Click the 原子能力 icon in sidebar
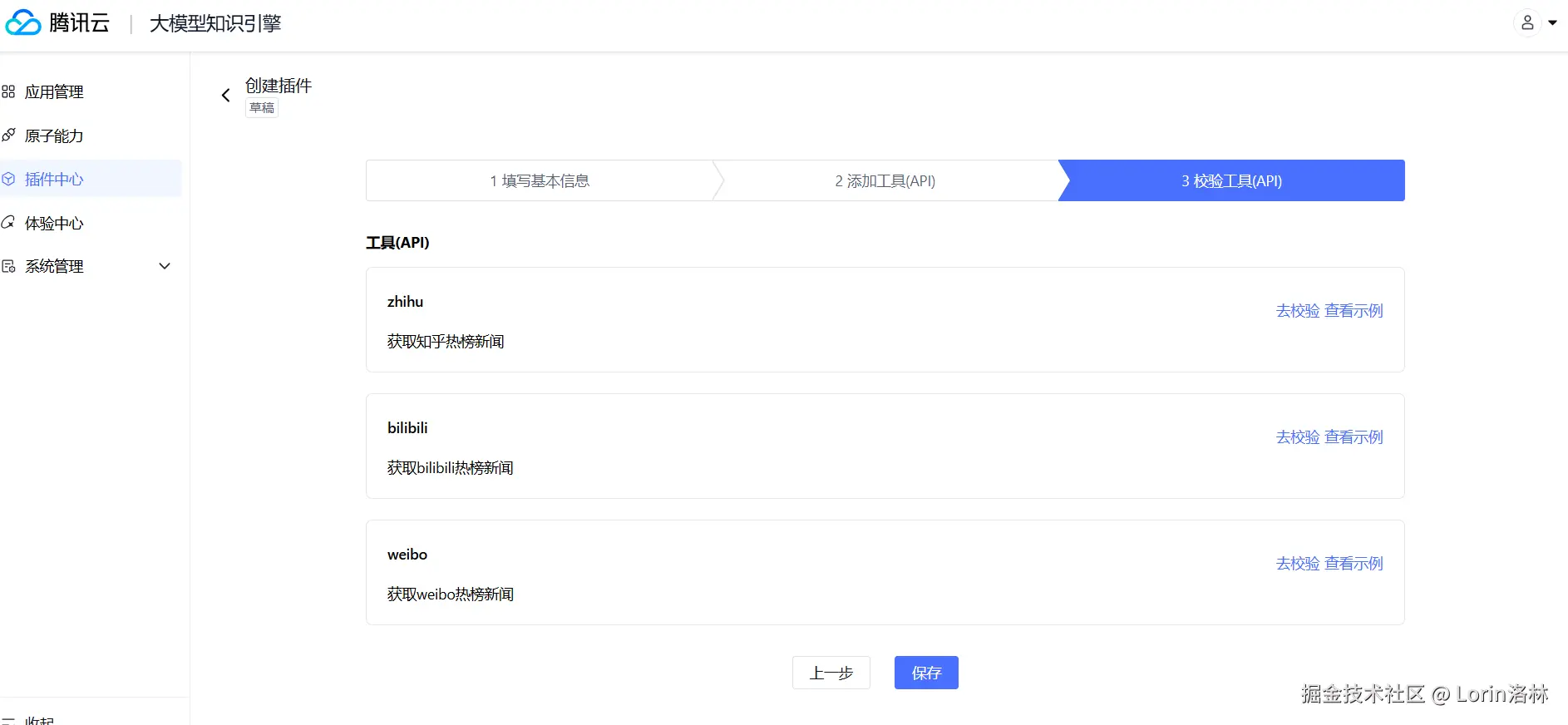This screenshot has height=725, width=1568. [8, 135]
